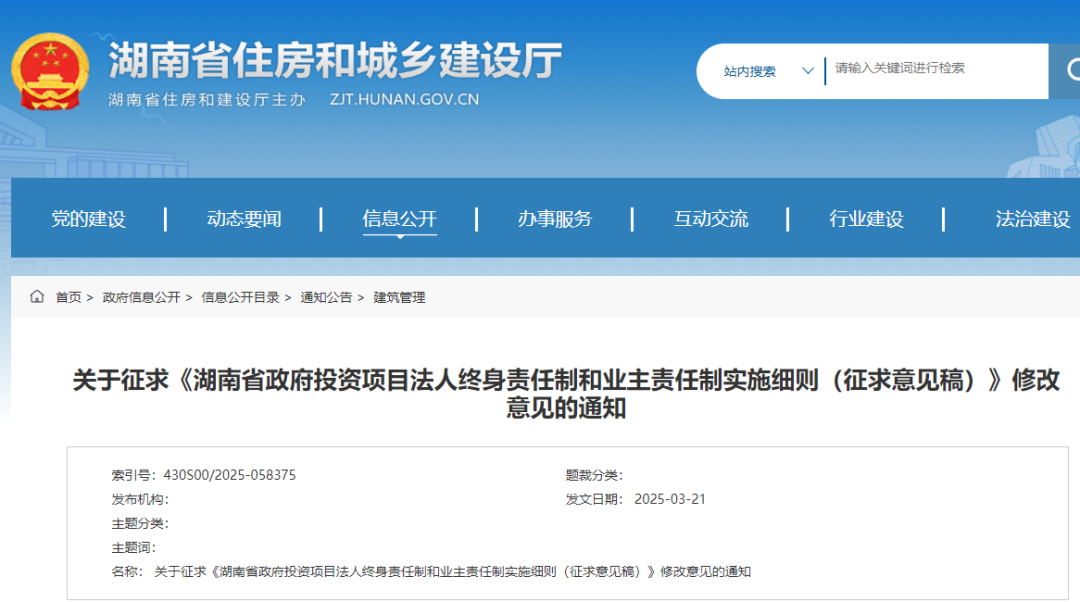Screen dimensions: 1080x602
Task: Click the 信息公开目录 breadcrumb link
Action: tap(240, 297)
